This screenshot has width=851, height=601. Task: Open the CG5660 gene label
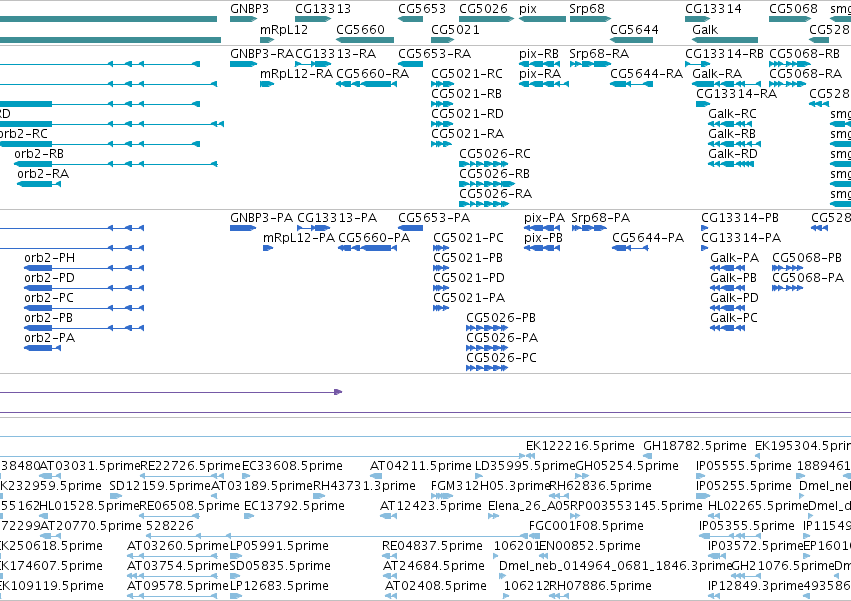tap(360, 29)
